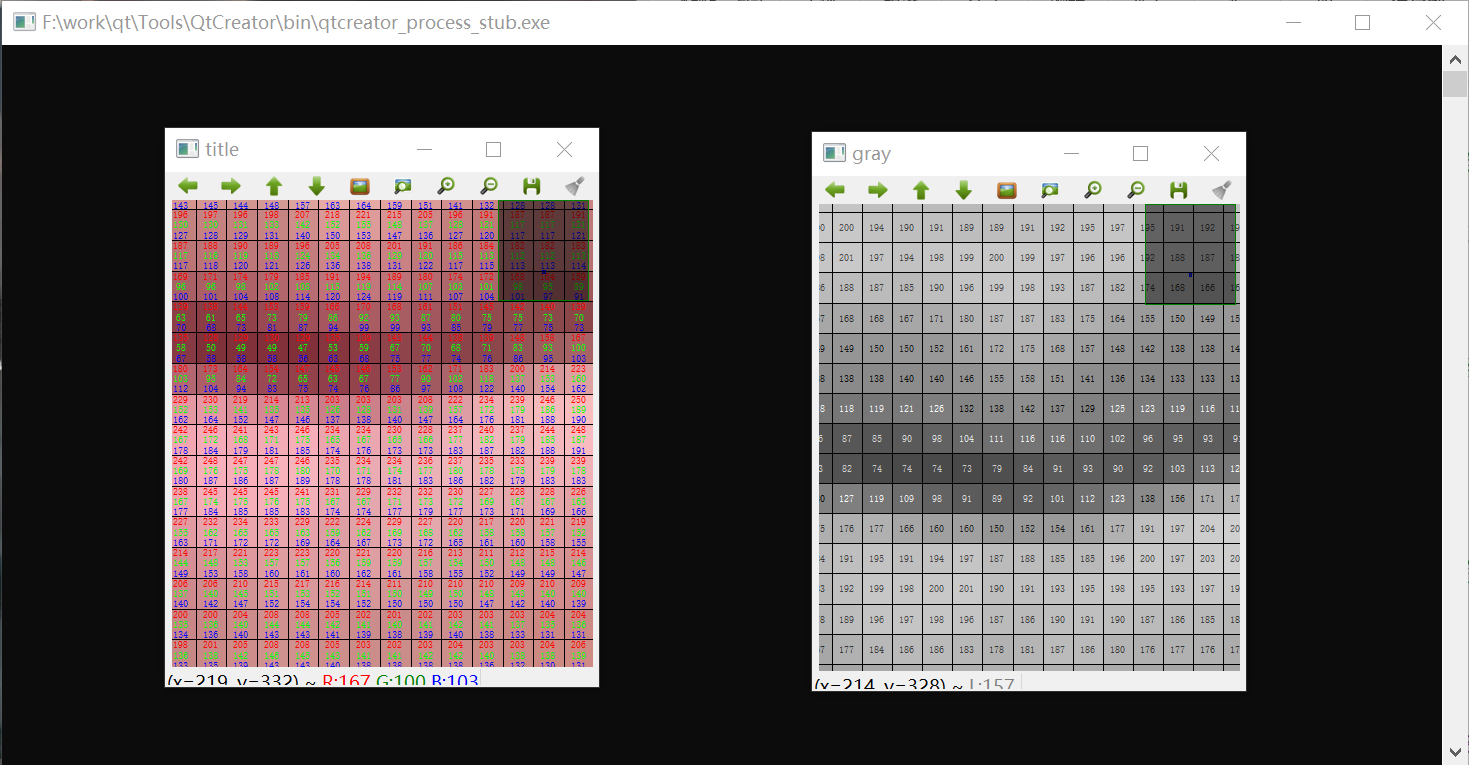1469x765 pixels.
Task: Fit image to window in title window
Action: (x=403, y=186)
